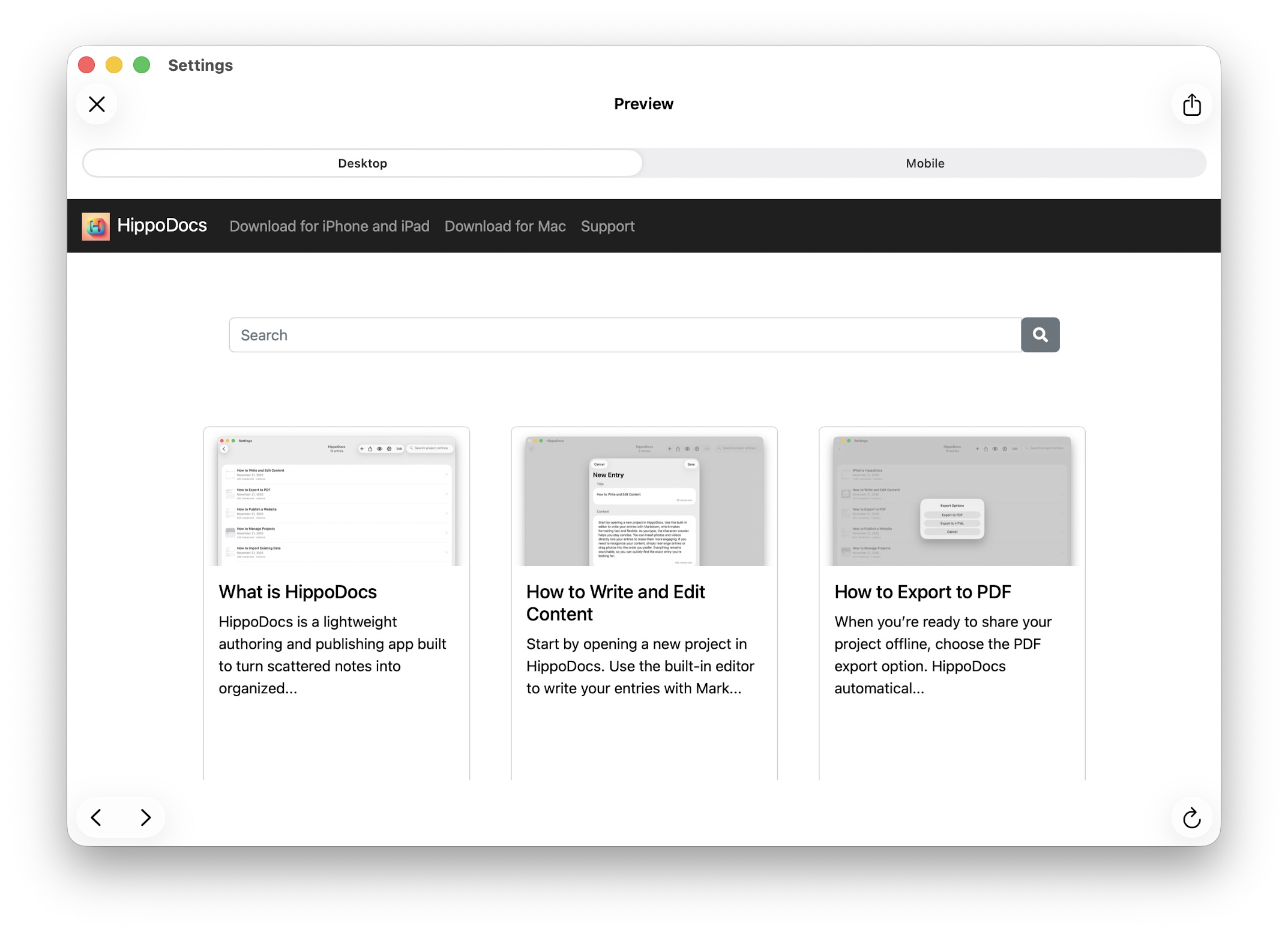Close the preview with the X icon

click(x=96, y=104)
